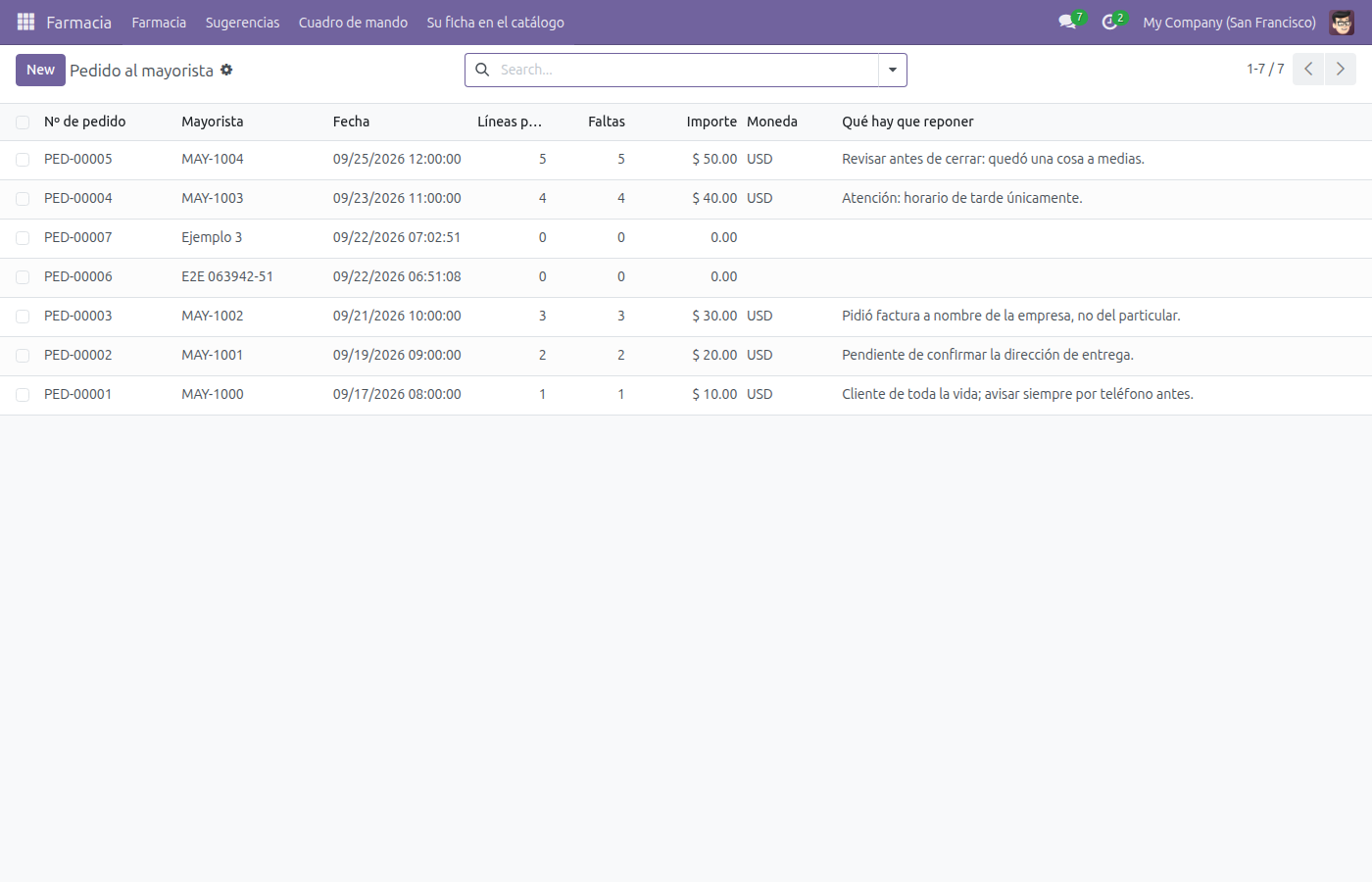Viewport: 1372px width, 882px height.
Task: Open the Sugerencias menu
Action: 242,22
